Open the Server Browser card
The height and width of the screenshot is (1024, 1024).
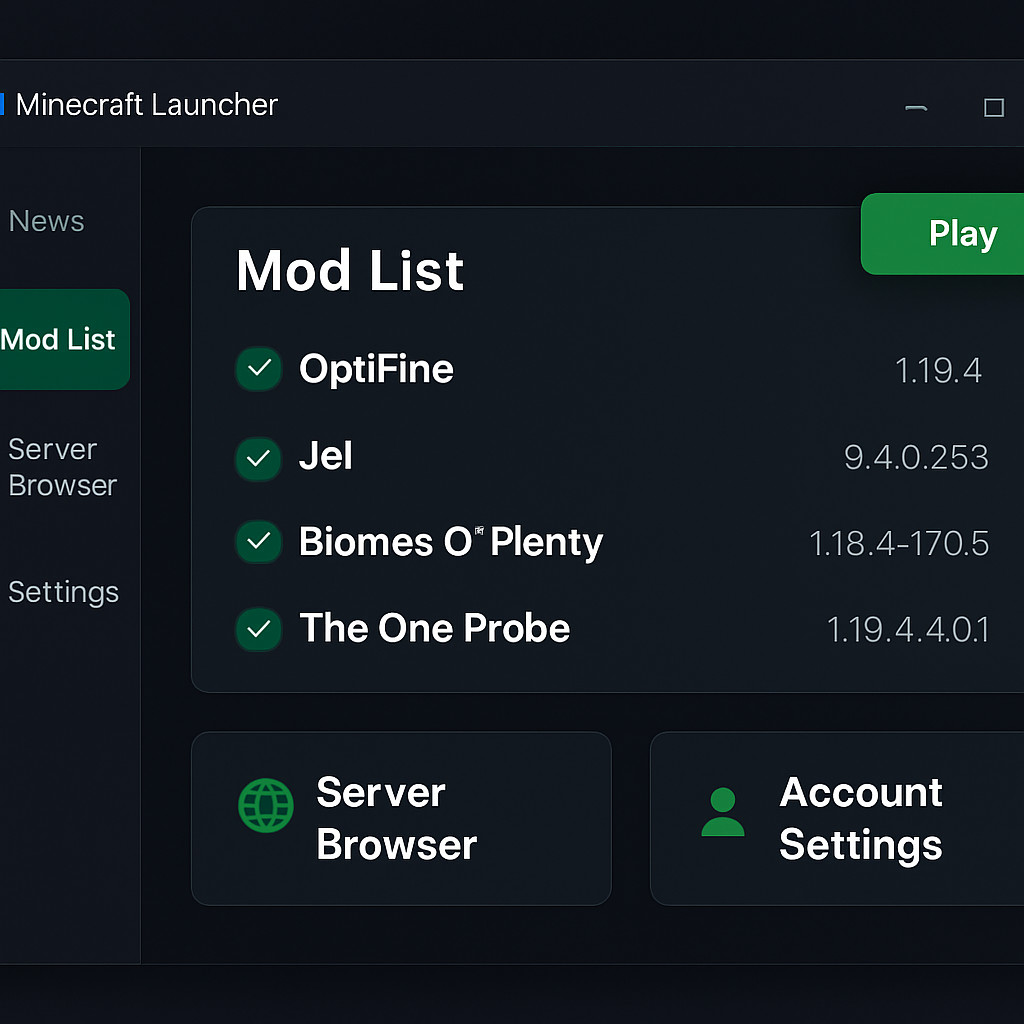[401, 818]
